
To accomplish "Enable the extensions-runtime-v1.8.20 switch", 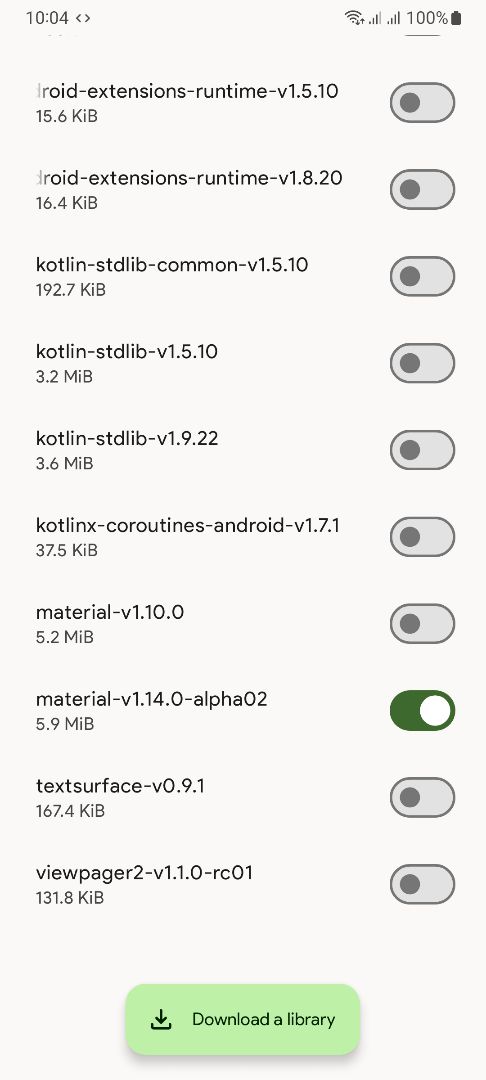I will point(422,189).
